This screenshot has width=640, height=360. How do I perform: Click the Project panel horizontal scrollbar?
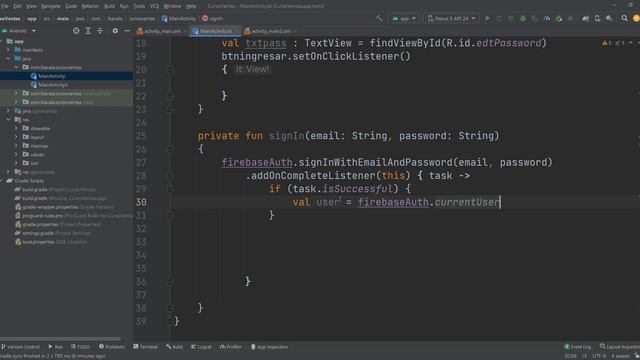(x=60, y=339)
